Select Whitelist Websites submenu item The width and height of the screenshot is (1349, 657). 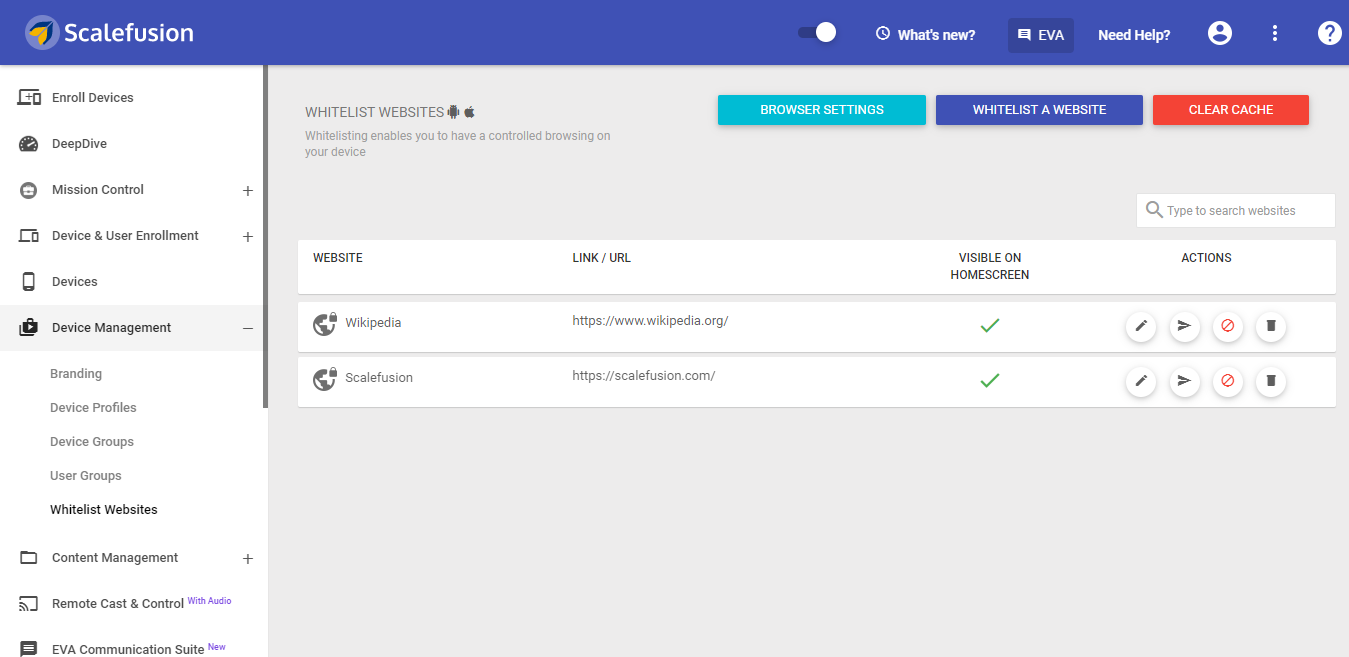click(104, 509)
